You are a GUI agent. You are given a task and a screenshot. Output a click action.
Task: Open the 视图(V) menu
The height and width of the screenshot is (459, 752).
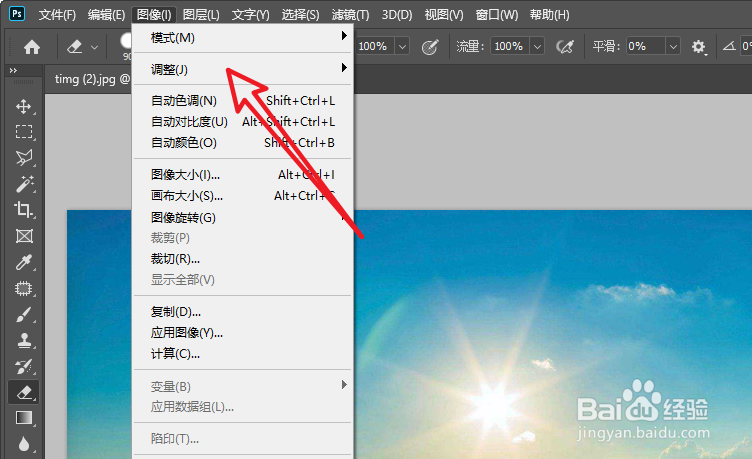[444, 15]
